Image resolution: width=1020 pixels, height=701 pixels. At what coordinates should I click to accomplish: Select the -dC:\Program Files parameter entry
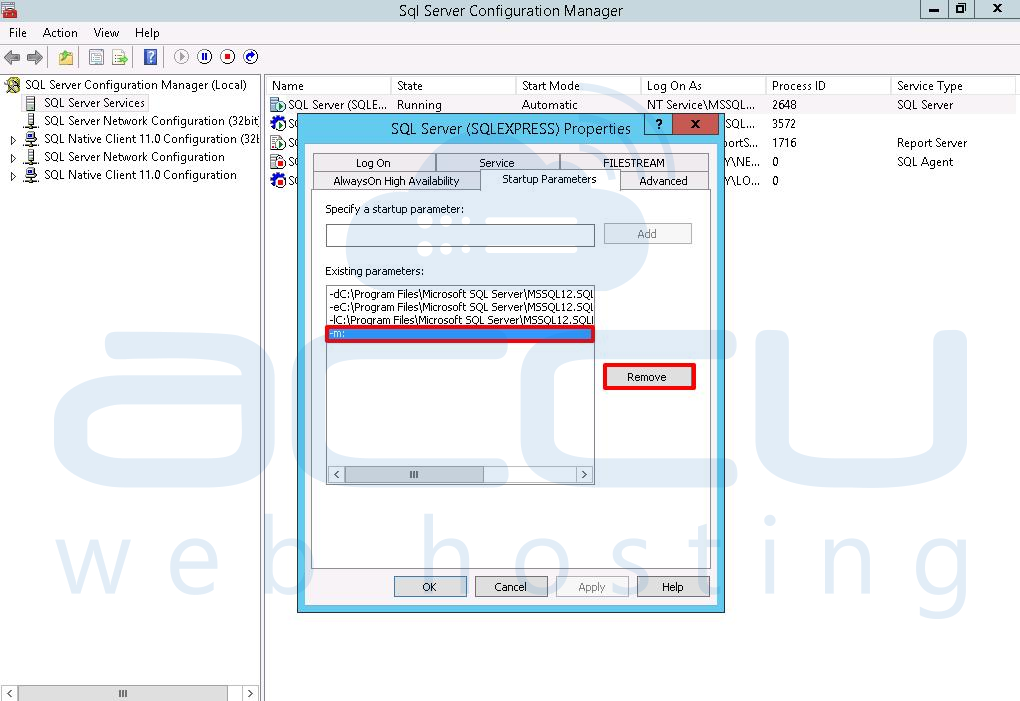click(460, 294)
